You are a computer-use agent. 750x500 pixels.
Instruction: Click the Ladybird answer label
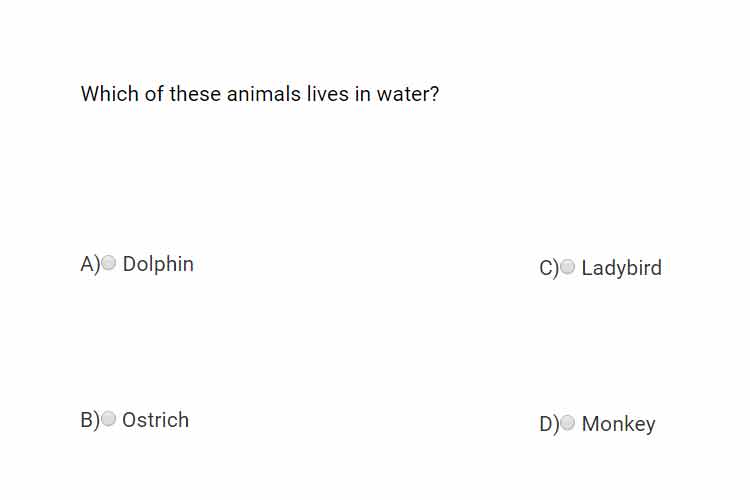pyautogui.click(x=622, y=268)
